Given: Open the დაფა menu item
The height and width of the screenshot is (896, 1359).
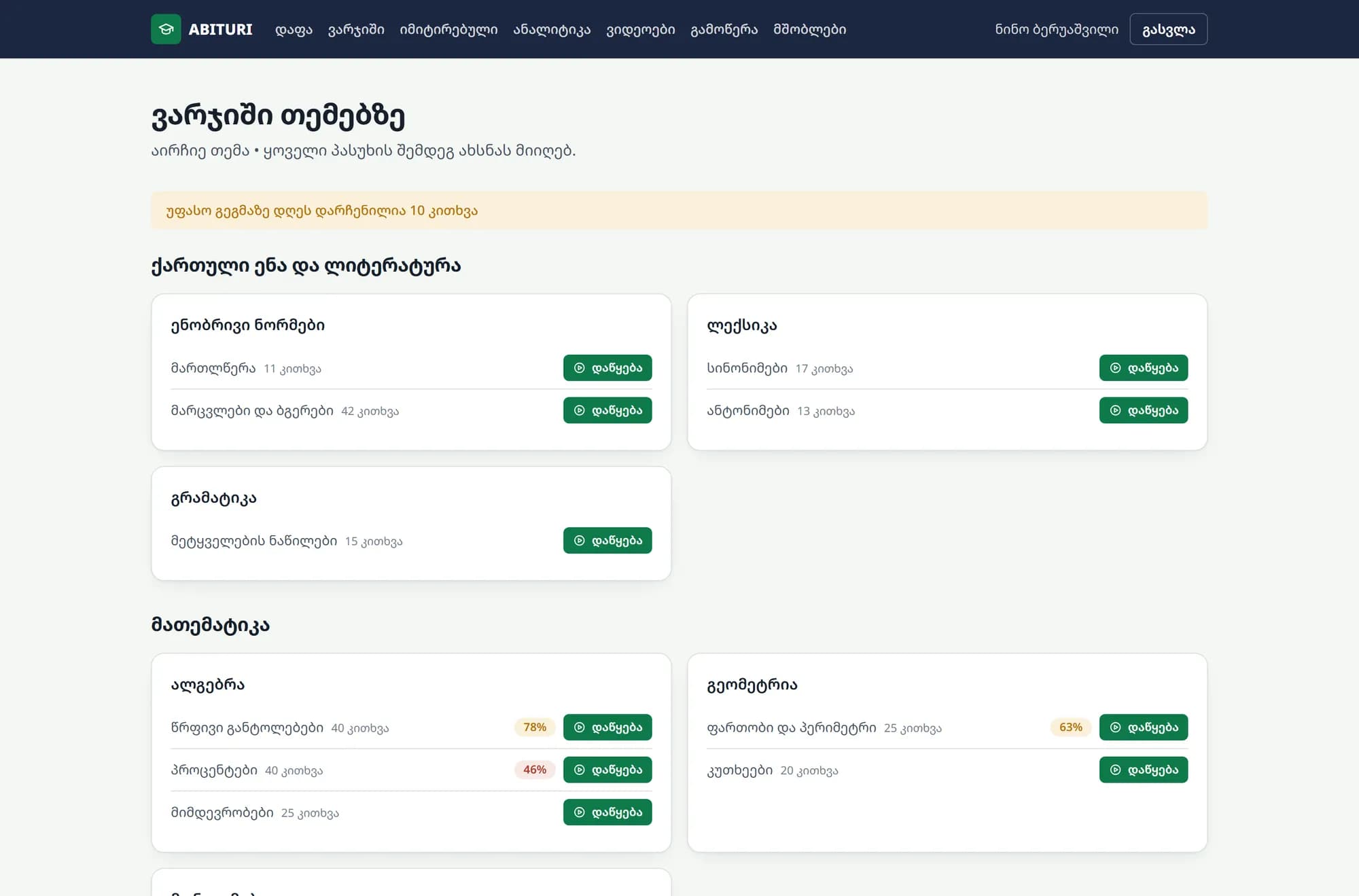Looking at the screenshot, I should [294, 29].
